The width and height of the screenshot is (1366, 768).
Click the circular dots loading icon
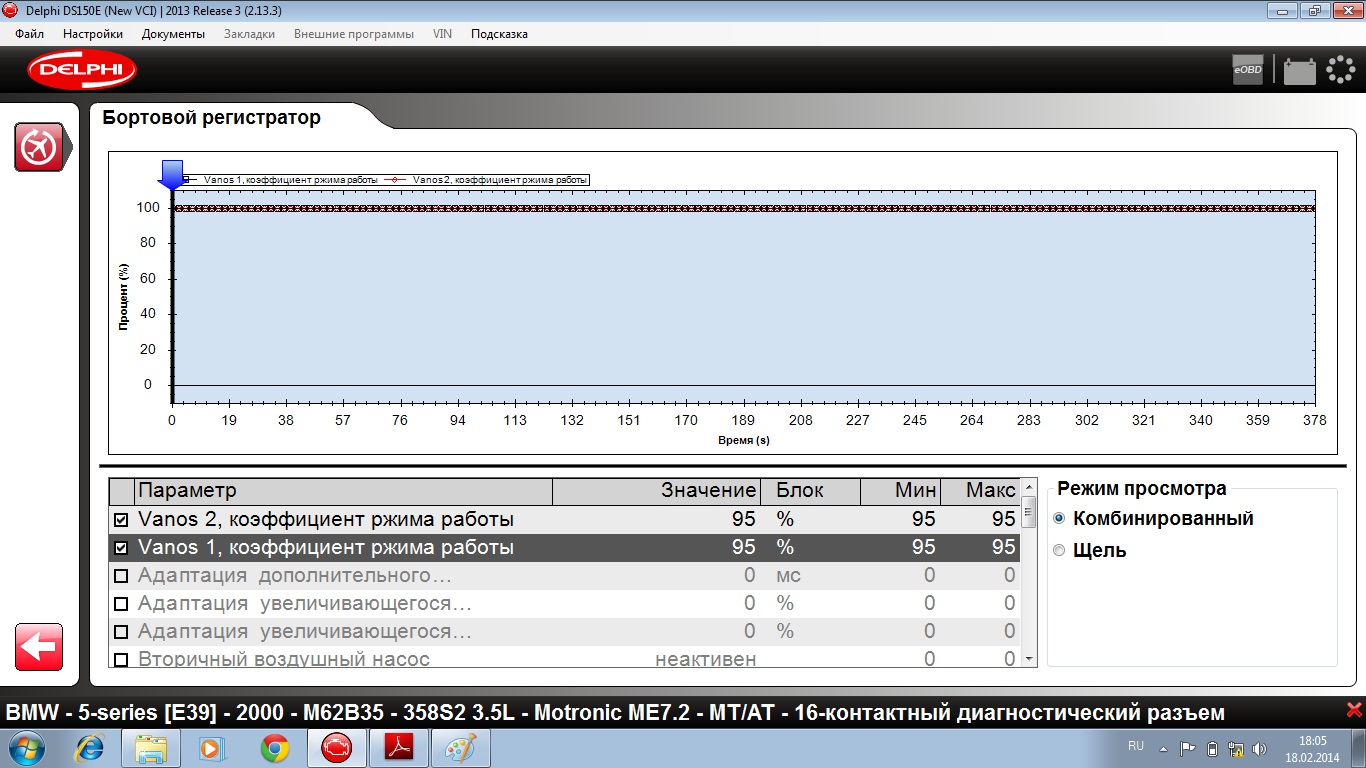pyautogui.click(x=1340, y=70)
